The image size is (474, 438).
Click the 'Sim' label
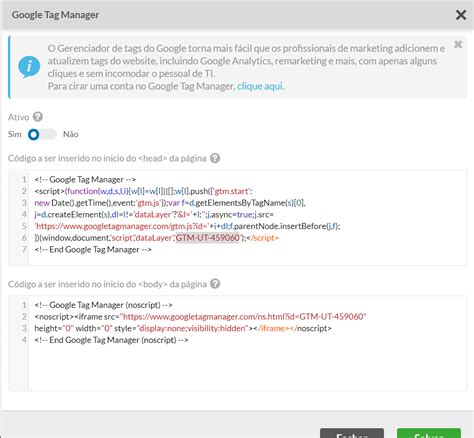[15, 134]
